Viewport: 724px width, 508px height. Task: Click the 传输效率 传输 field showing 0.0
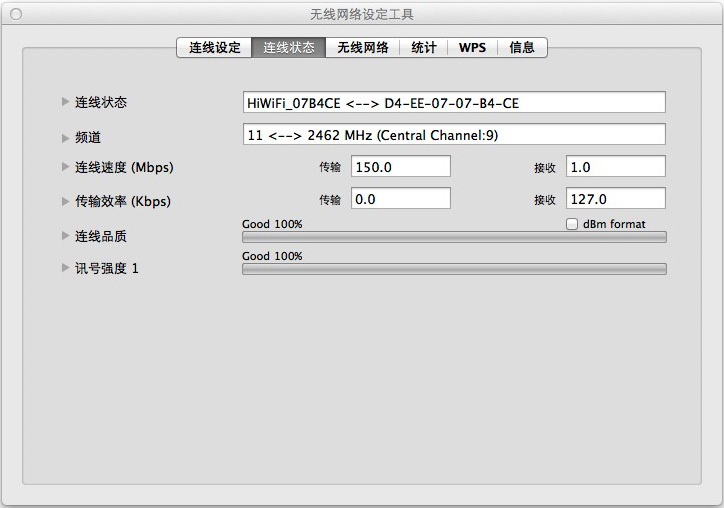[401, 199]
